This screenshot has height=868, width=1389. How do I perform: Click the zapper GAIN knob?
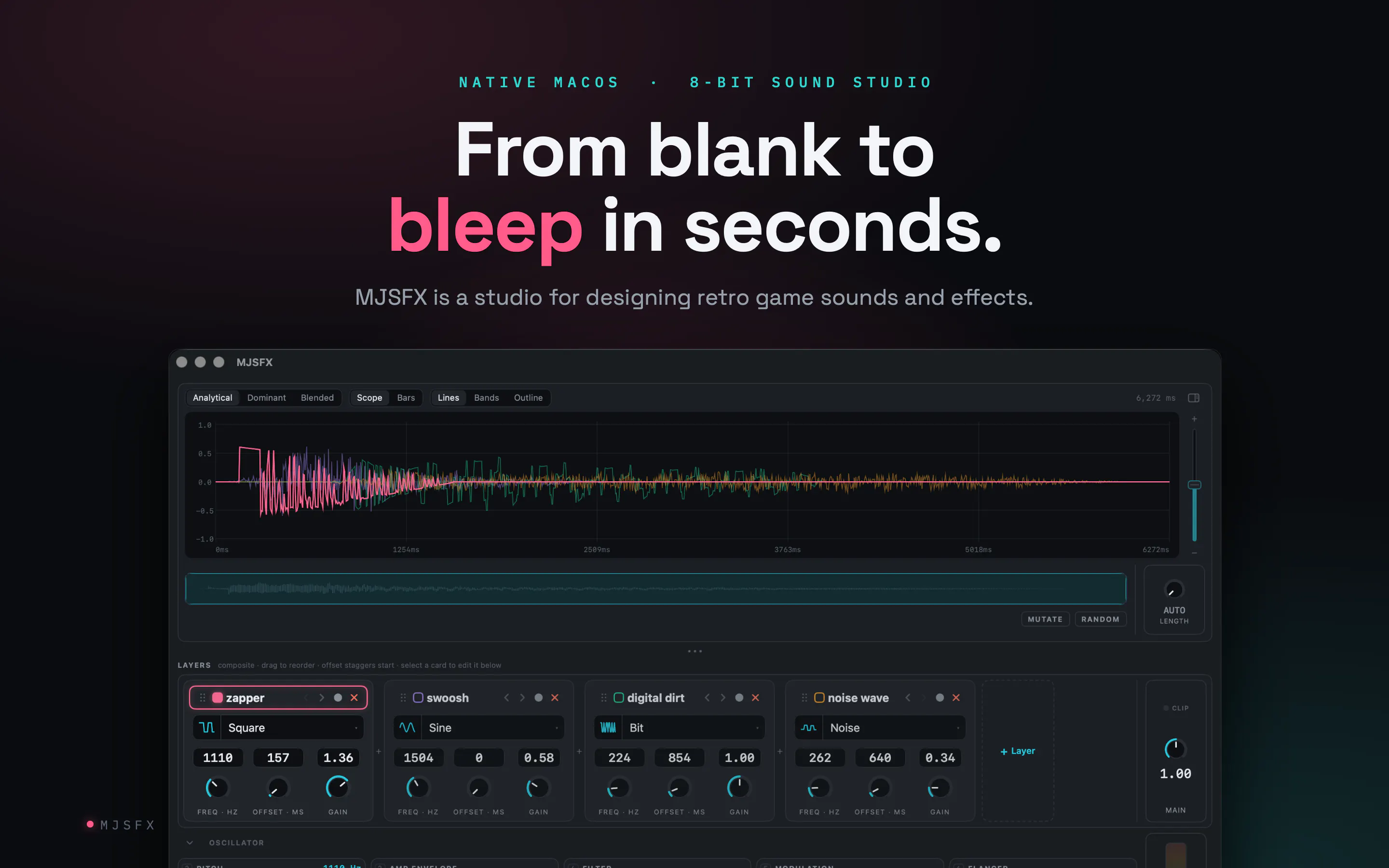coord(338,787)
